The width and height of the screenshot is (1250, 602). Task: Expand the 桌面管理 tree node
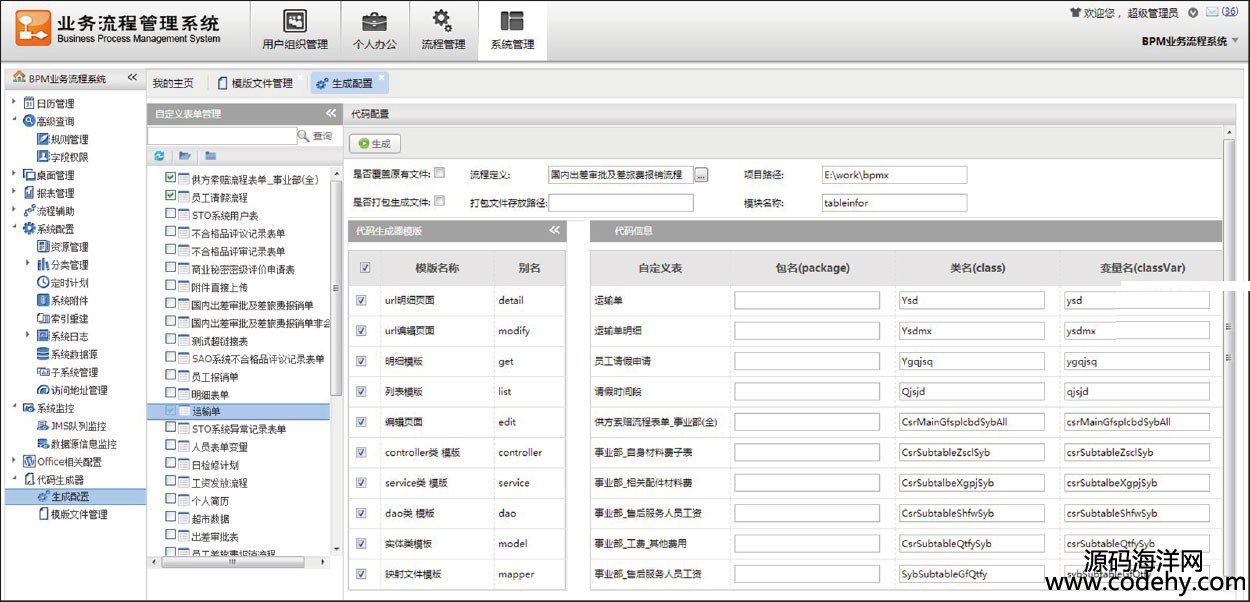click(13, 174)
